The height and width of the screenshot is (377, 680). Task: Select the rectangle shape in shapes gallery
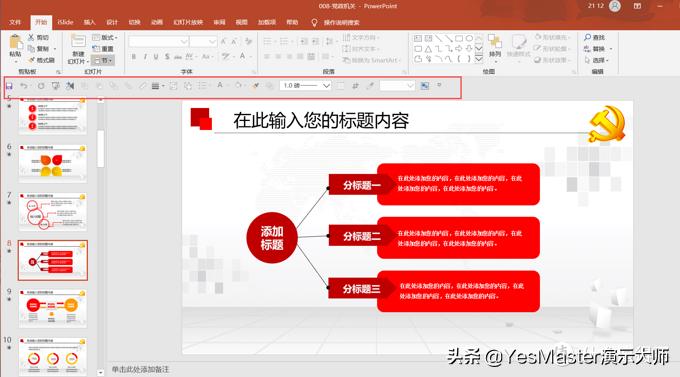[459, 39]
